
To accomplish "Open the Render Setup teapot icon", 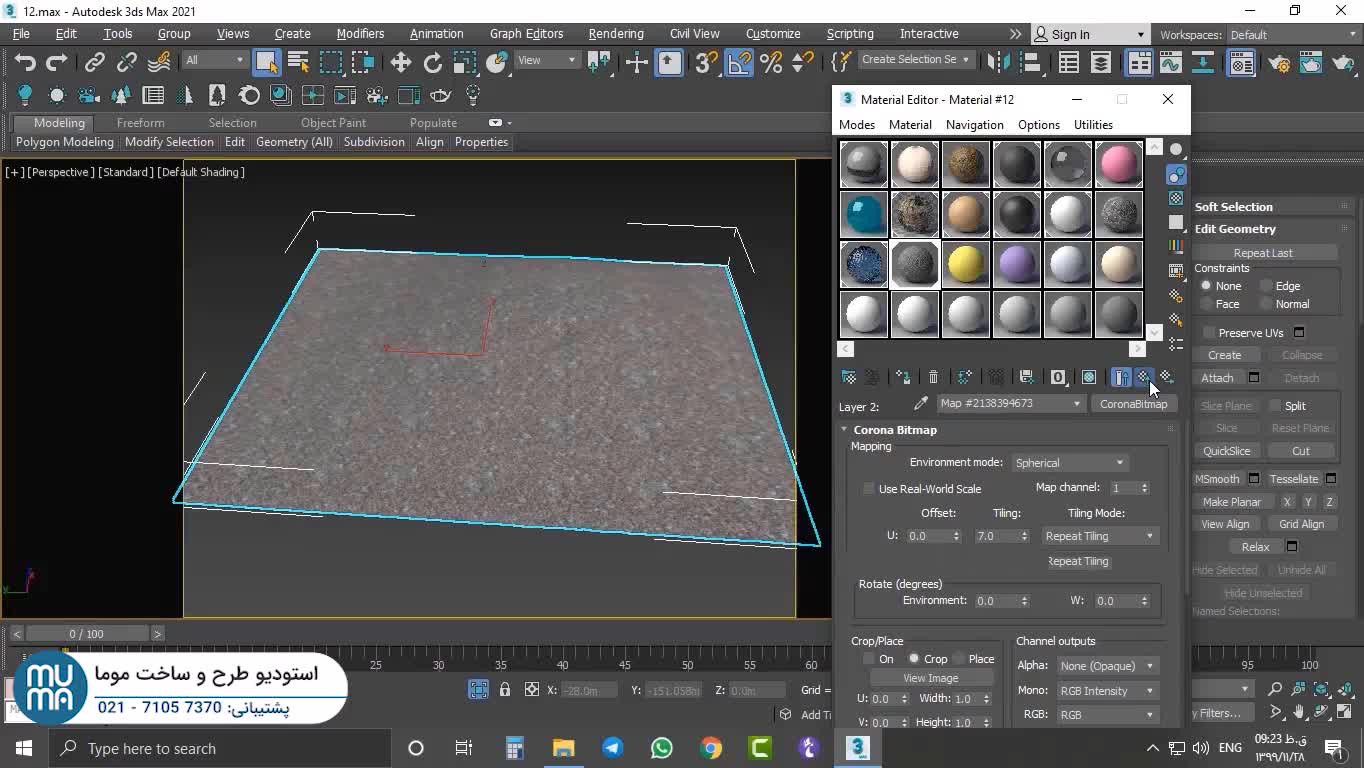I will point(1279,62).
